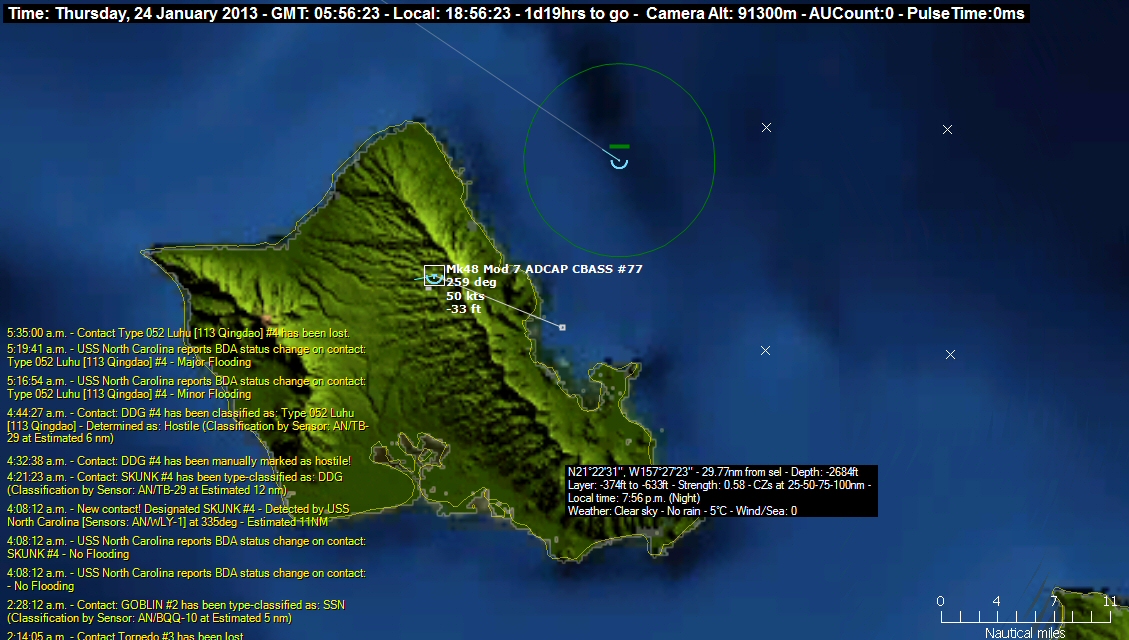Select the upper-left X reference point
Image resolution: width=1129 pixels, height=640 pixels.
(x=766, y=127)
